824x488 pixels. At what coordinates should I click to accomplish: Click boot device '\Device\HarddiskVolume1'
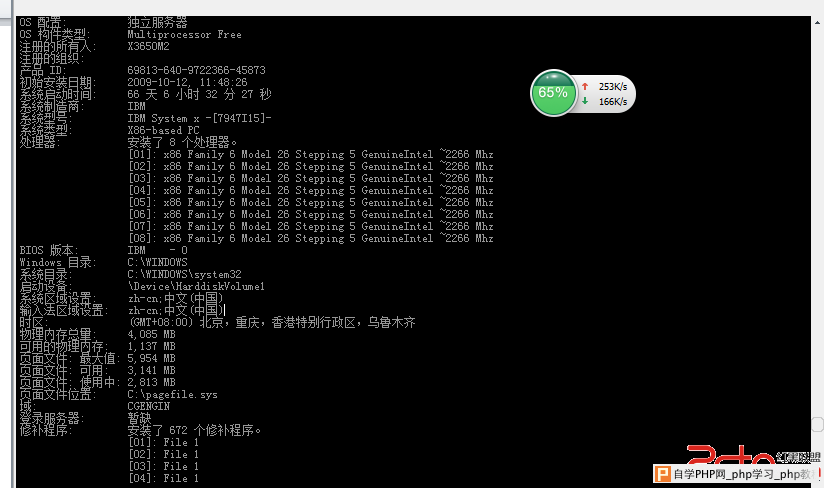[196, 287]
